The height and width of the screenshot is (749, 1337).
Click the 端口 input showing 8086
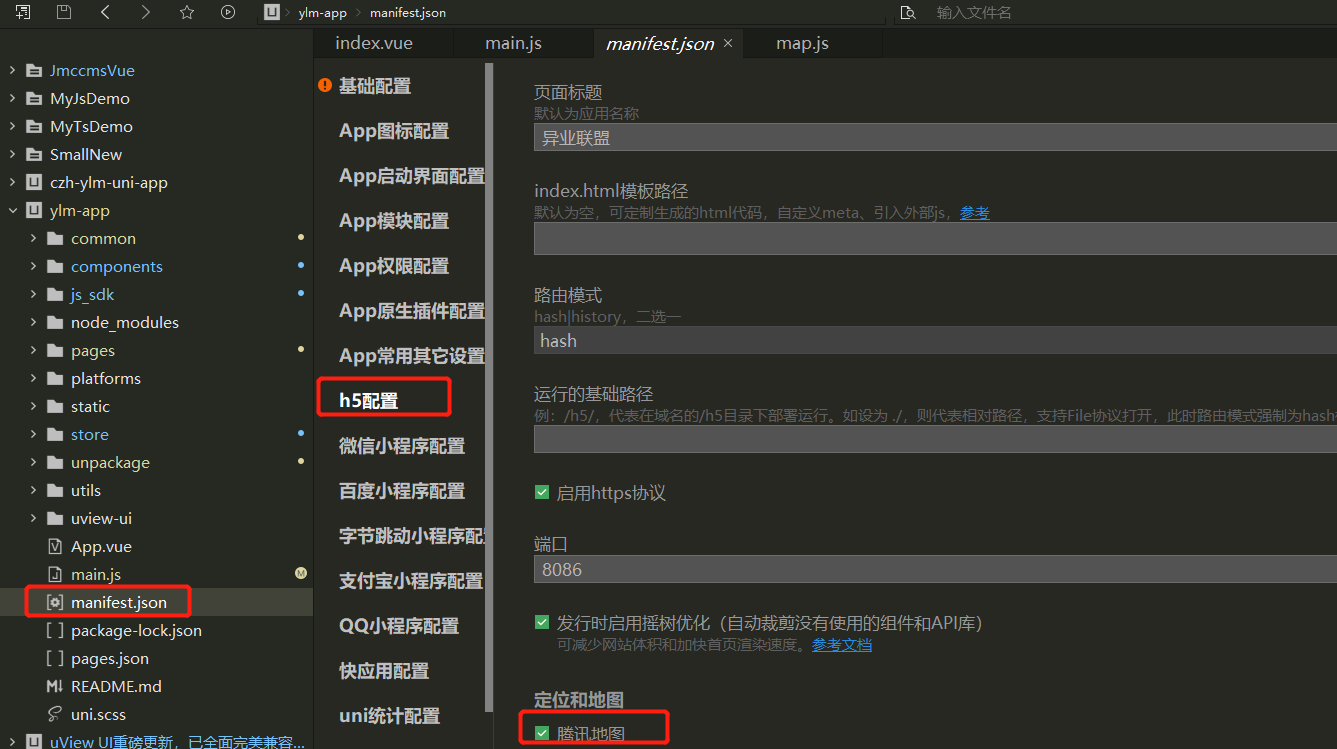(x=935, y=569)
